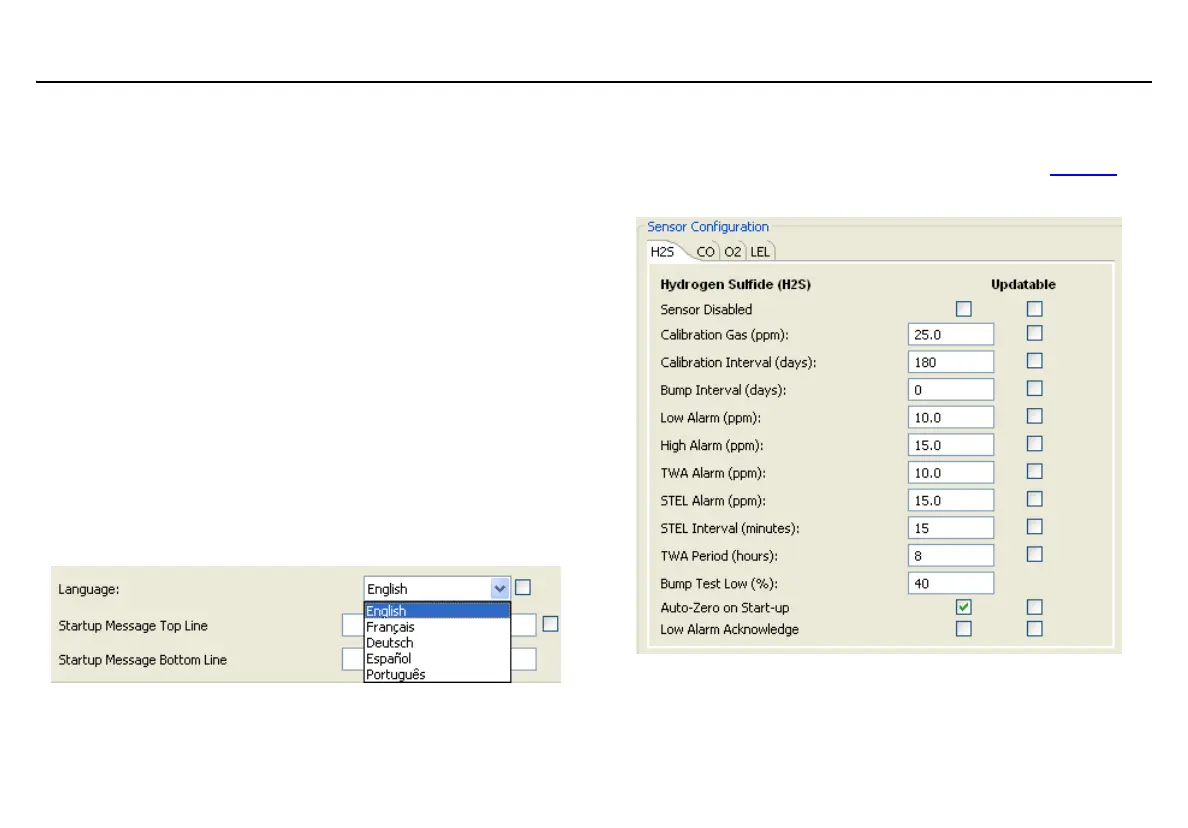Select English in language list
The width and height of the screenshot is (1188, 828).
point(436,611)
